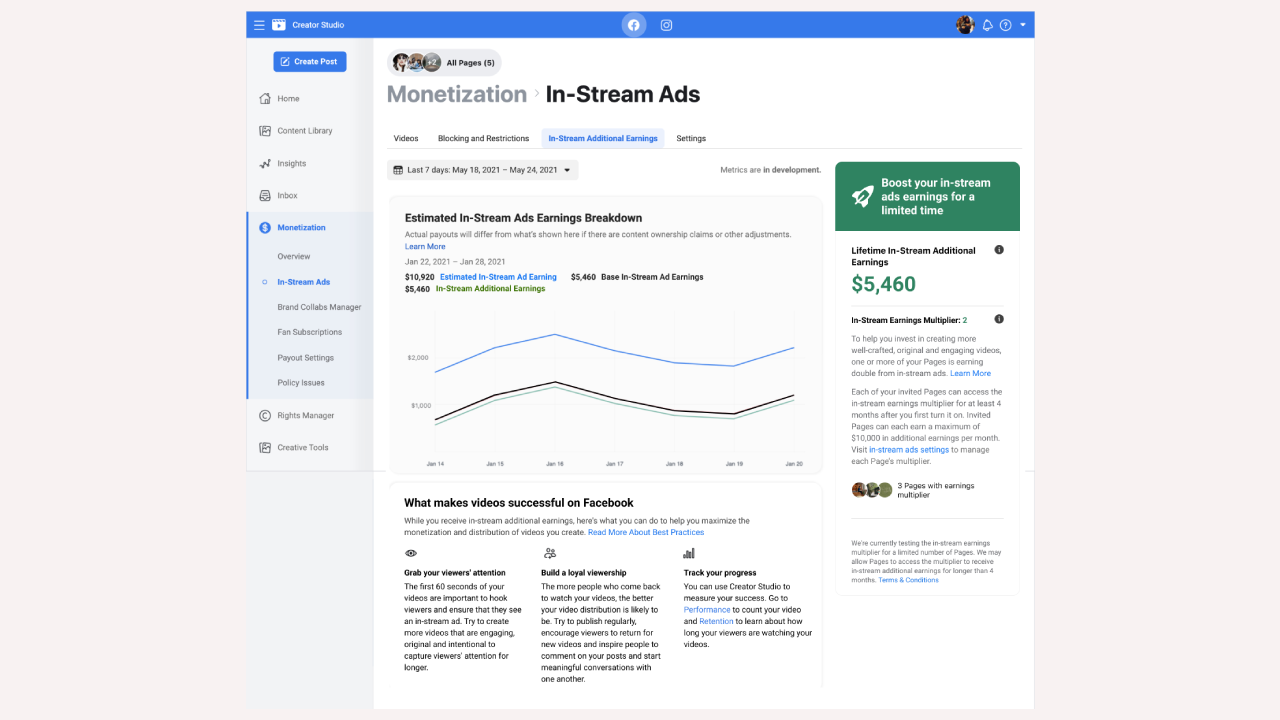Click the Monetization dollar icon in sidebar
This screenshot has height=720, width=1280.
pos(265,228)
